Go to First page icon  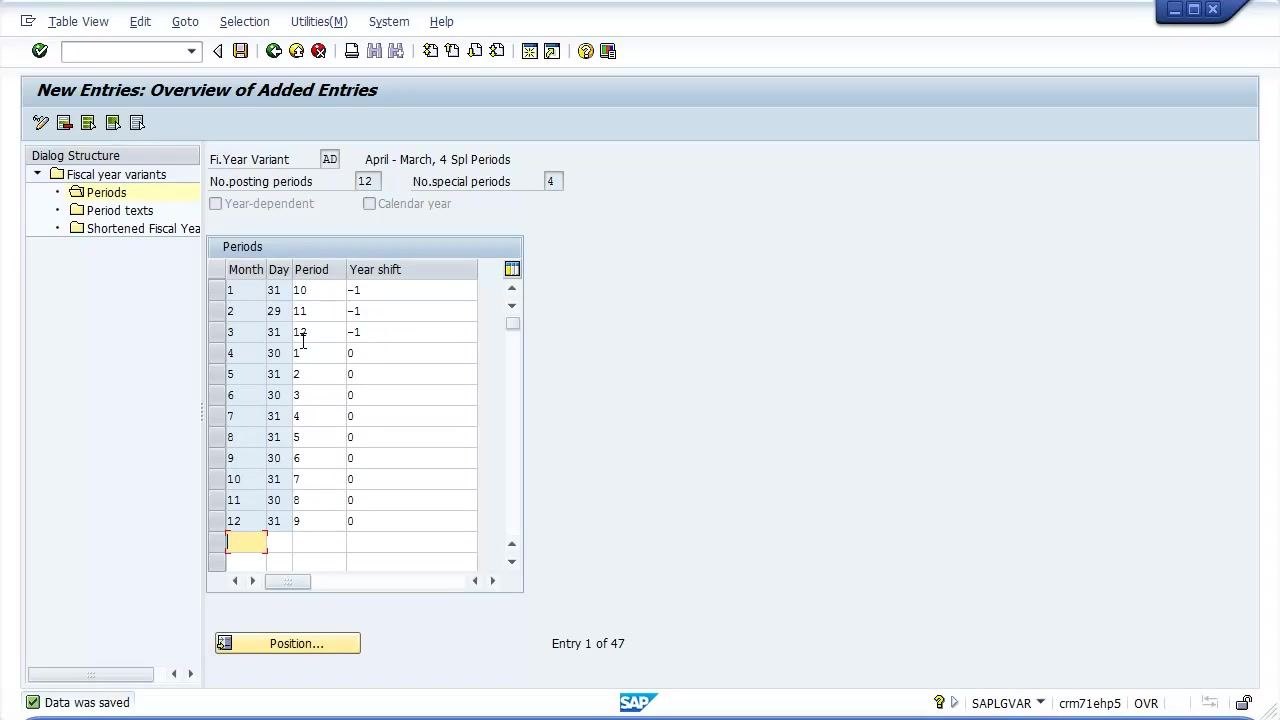(x=430, y=51)
